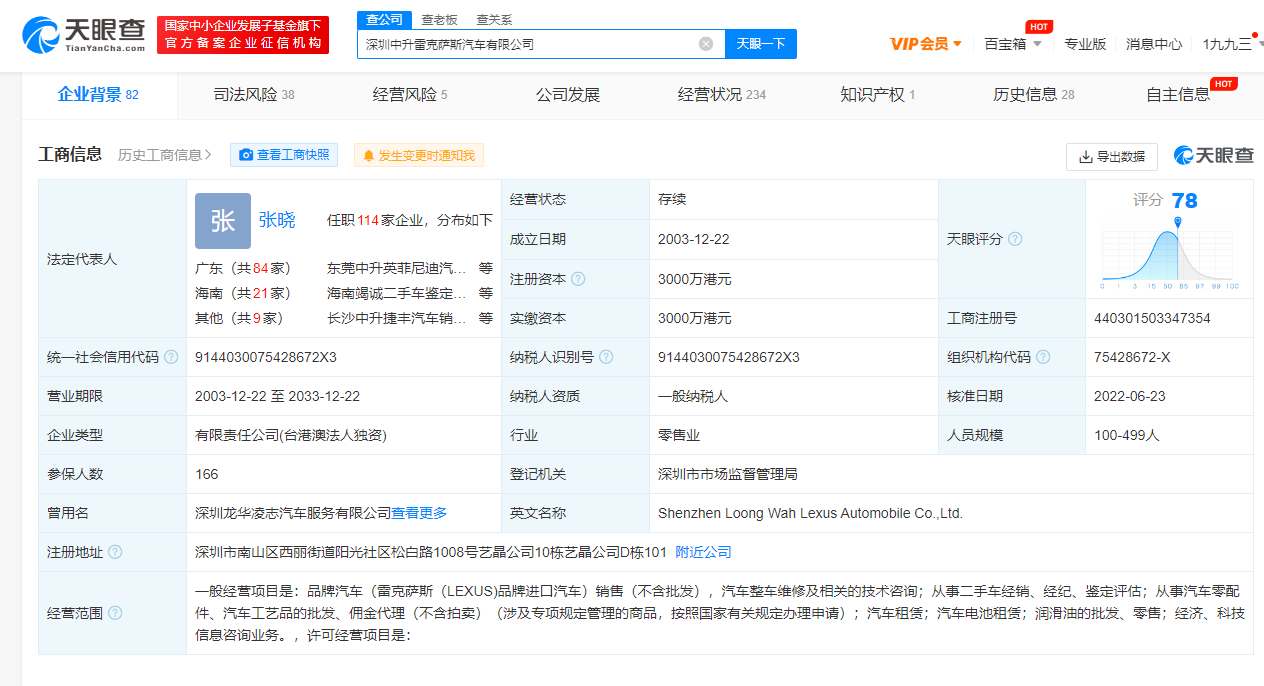
Task: Switch to the 司法风险 tab
Action: 254,95
